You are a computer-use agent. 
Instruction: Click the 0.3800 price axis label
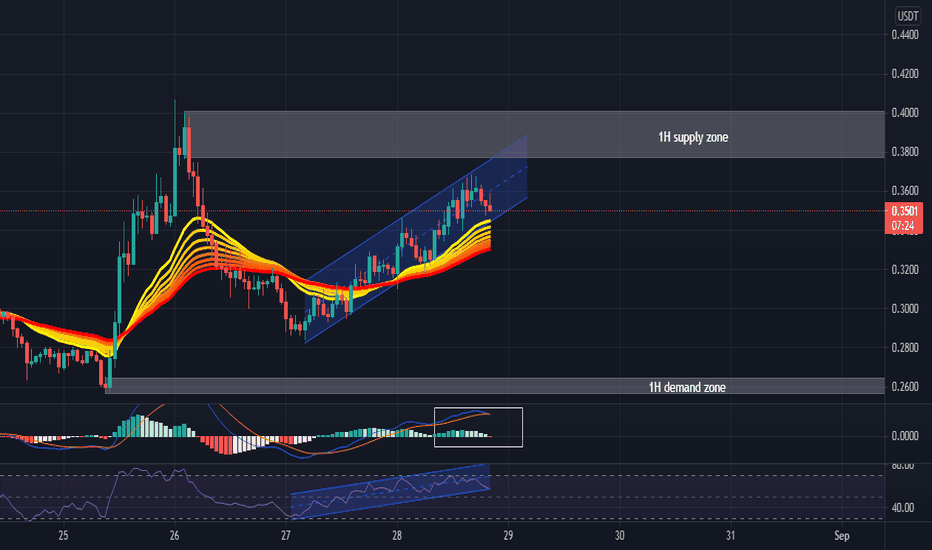[905, 152]
